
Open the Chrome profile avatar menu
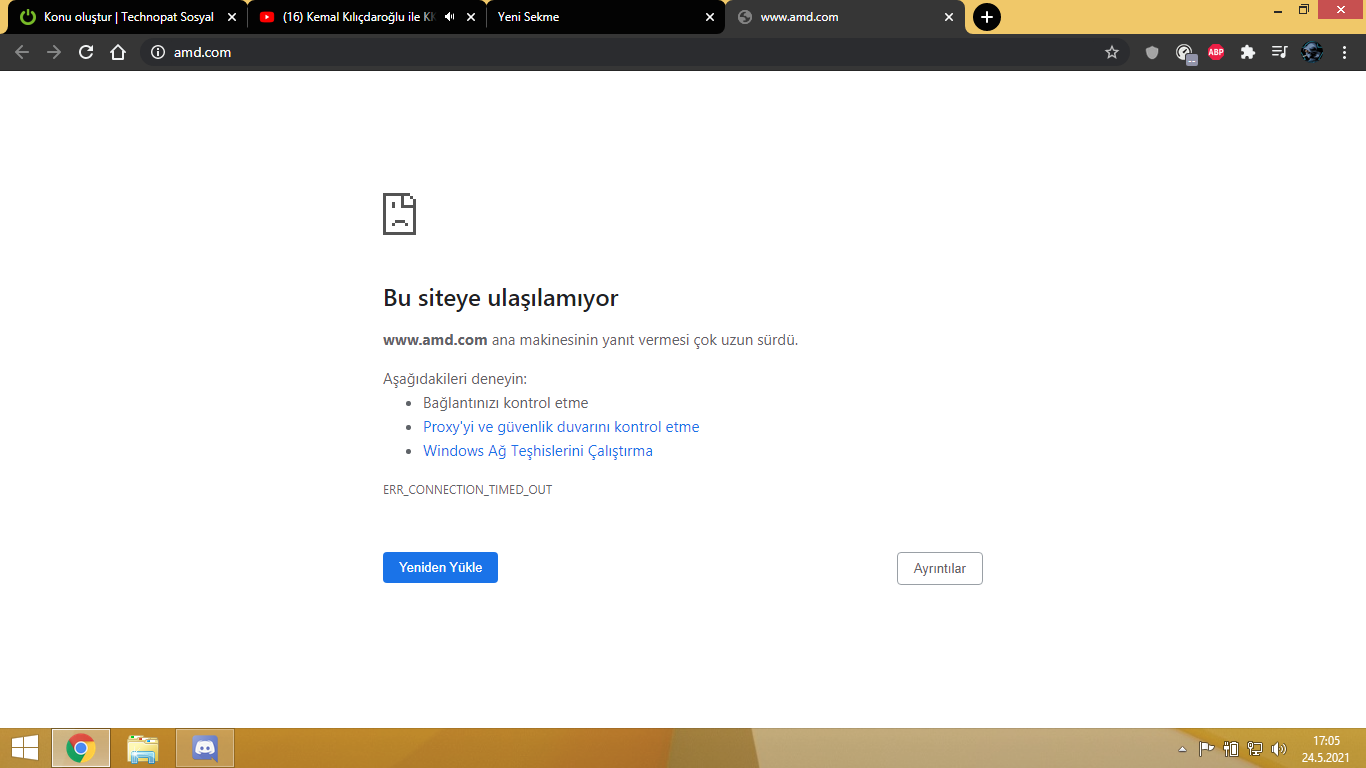[1312, 52]
